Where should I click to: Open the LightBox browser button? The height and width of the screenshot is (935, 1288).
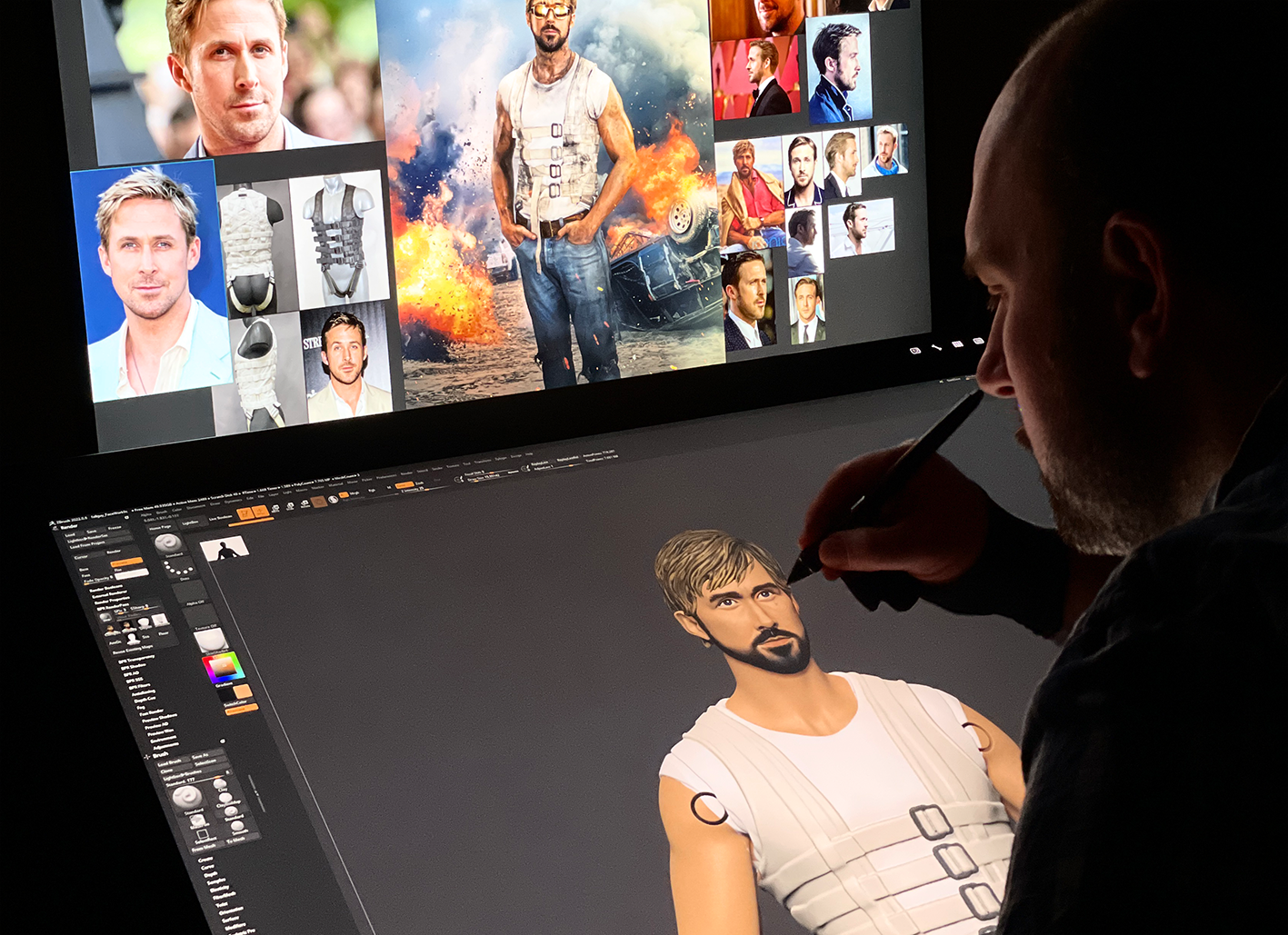tap(192, 522)
